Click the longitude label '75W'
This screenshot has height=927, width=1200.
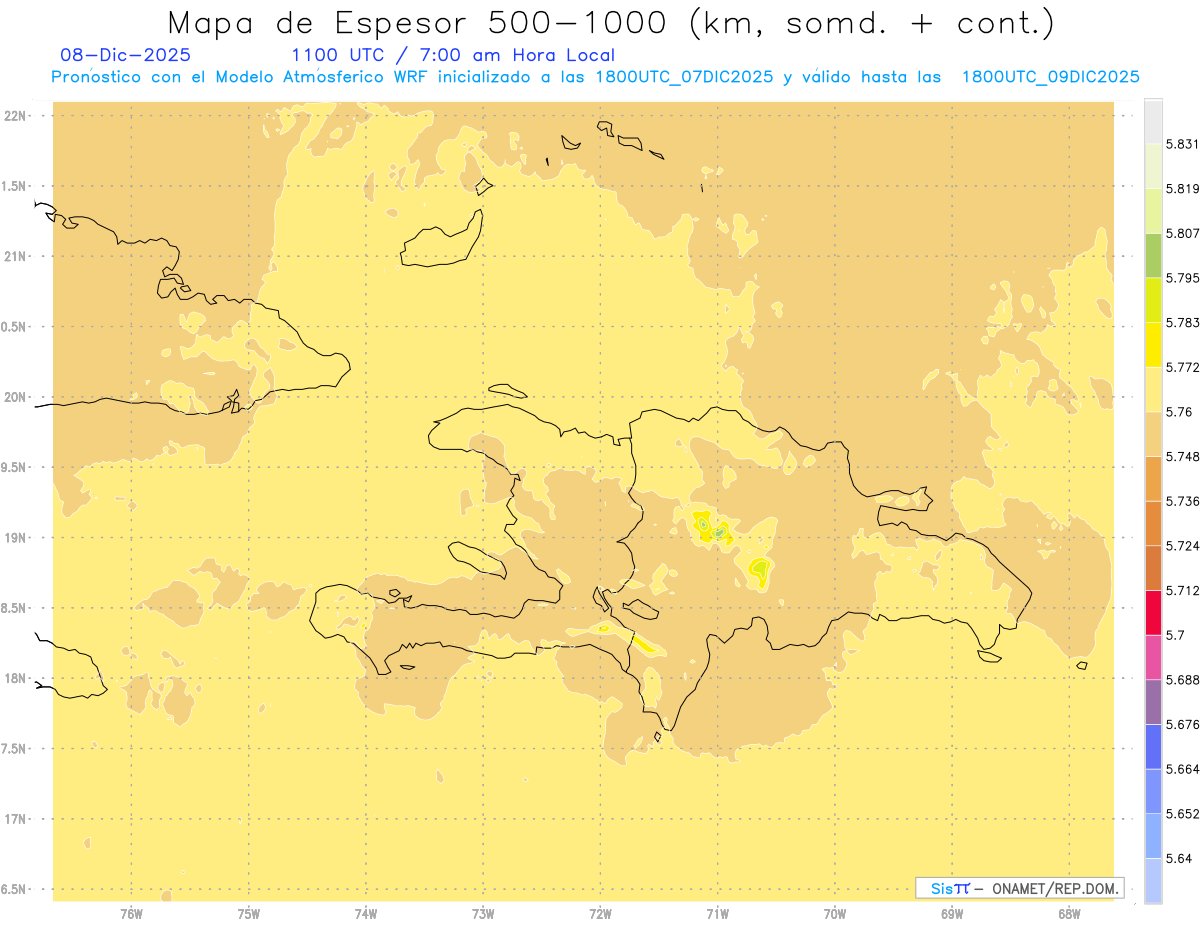(249, 914)
